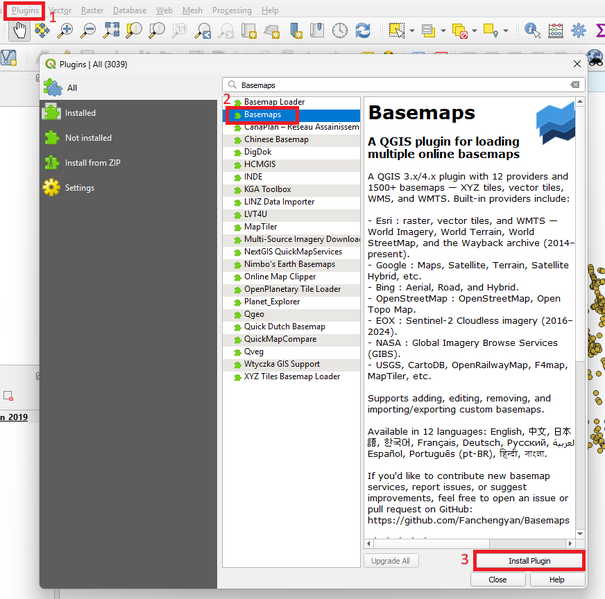The image size is (605, 599).
Task: Open the Help menu
Action: pyautogui.click(x=270, y=10)
